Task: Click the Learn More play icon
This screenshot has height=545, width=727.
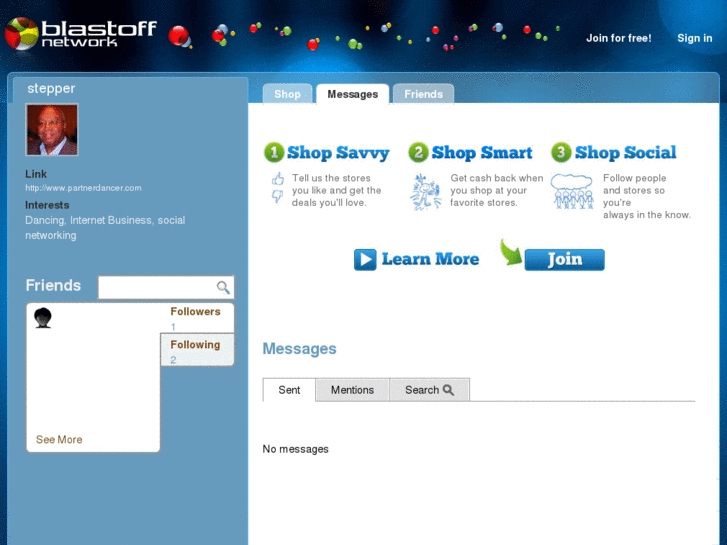Action: pyautogui.click(x=365, y=259)
